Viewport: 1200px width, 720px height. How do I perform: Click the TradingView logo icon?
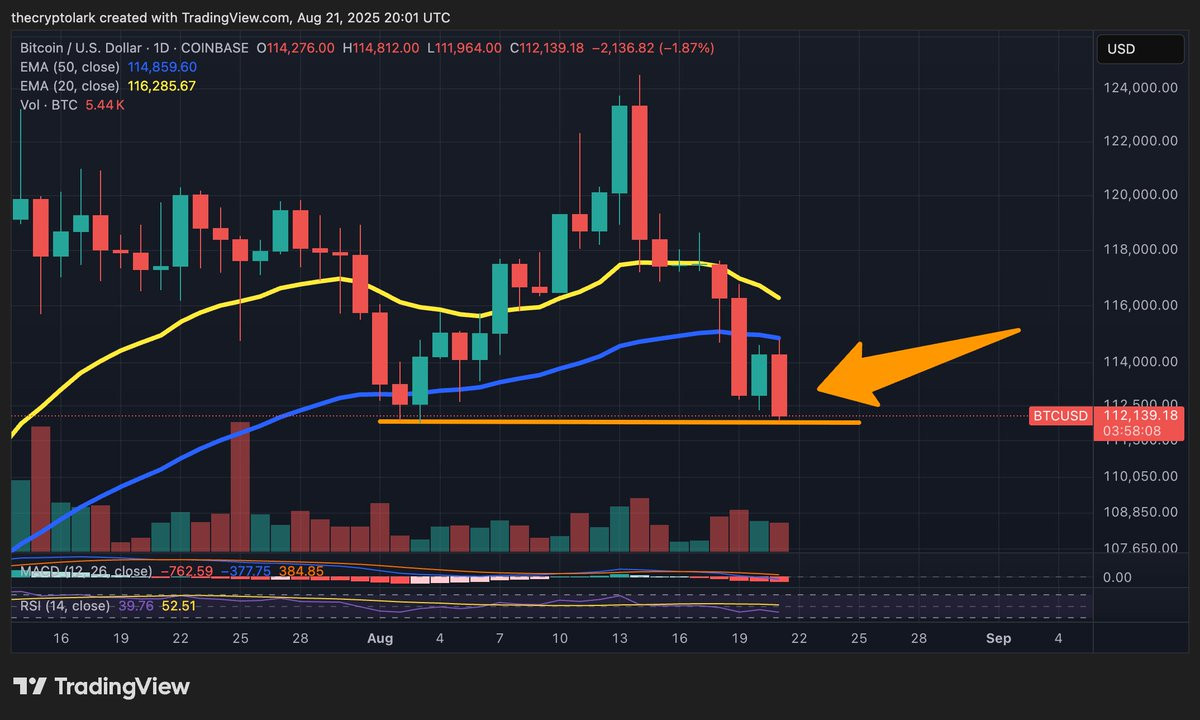coord(30,687)
